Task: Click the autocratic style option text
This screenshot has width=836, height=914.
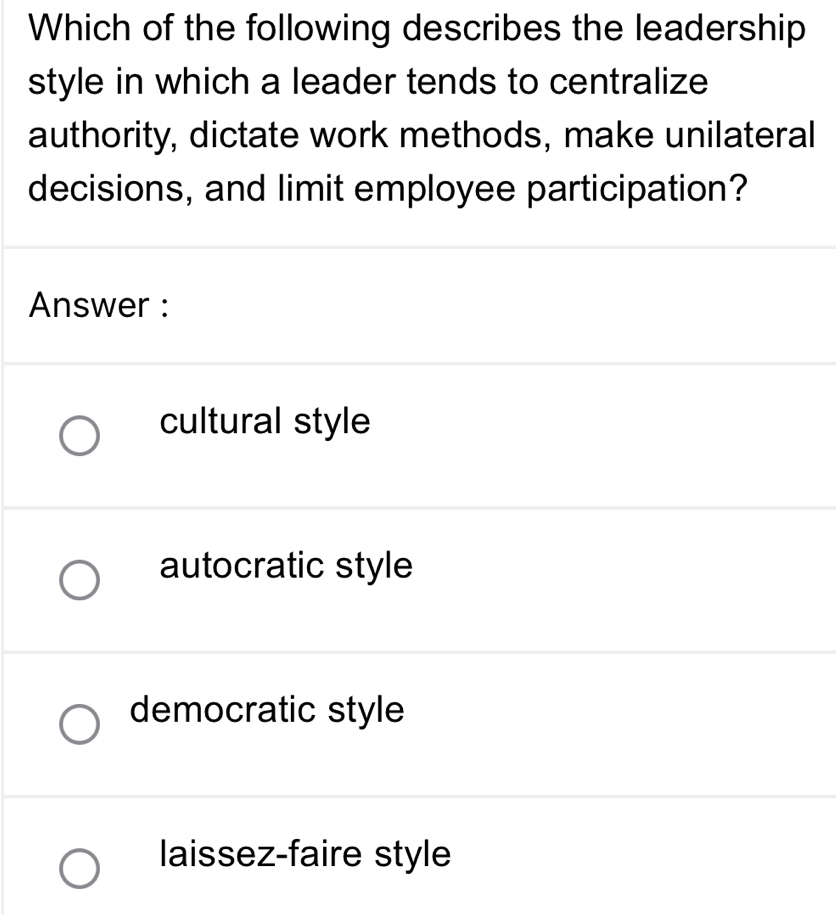Action: coord(285,566)
